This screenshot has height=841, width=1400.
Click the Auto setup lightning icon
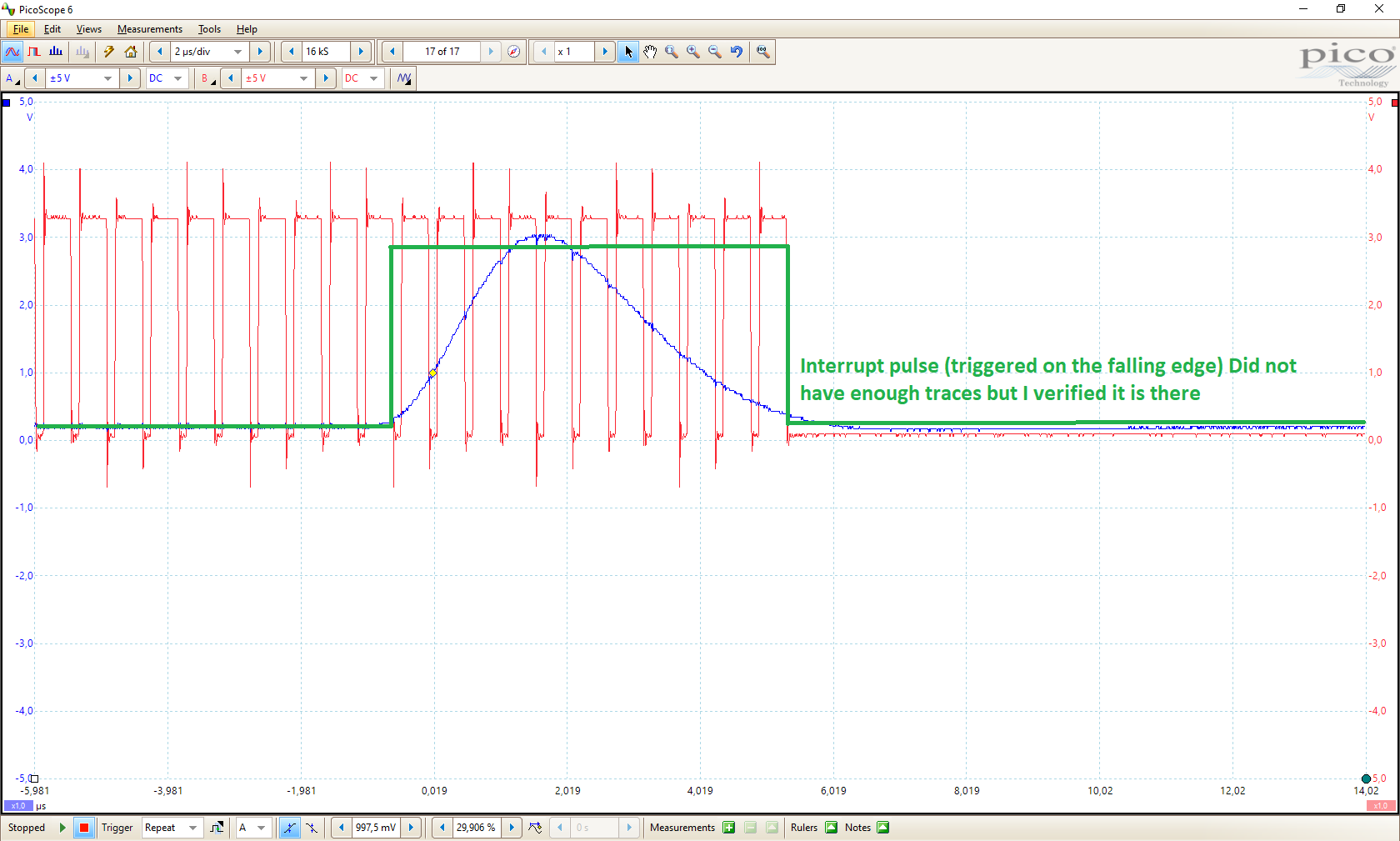pos(108,52)
